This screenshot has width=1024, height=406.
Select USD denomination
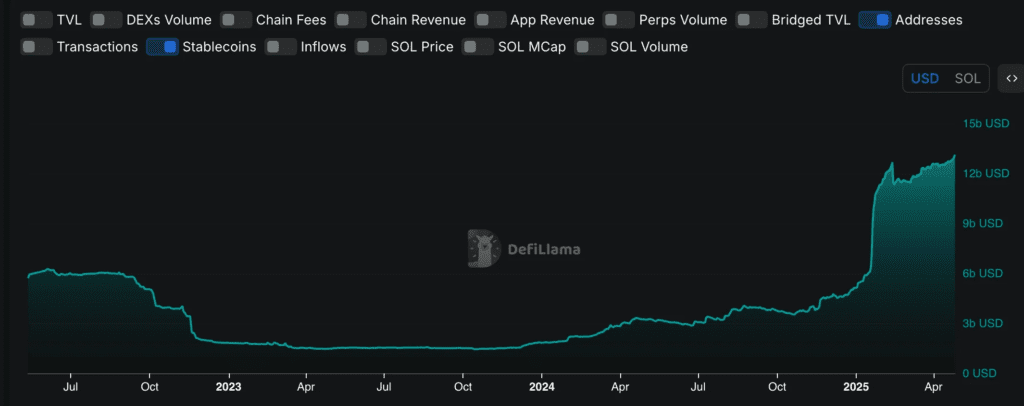pyautogui.click(x=925, y=78)
